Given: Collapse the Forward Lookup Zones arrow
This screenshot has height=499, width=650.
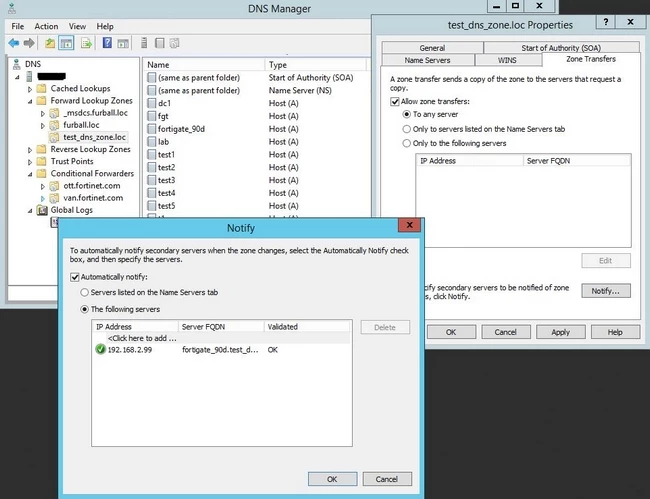Looking at the screenshot, I should point(30,102).
